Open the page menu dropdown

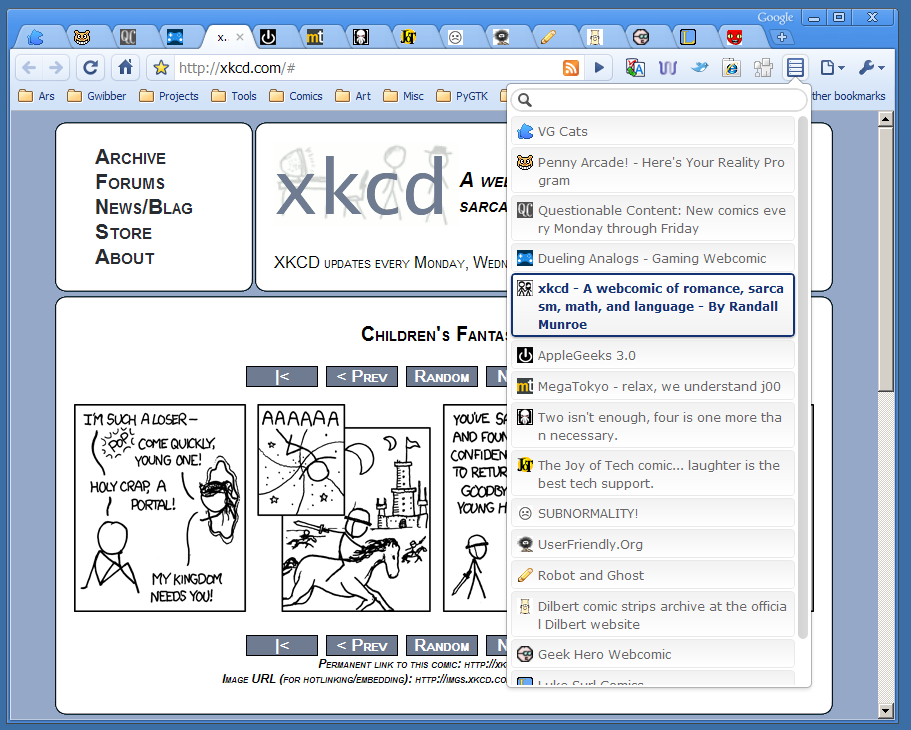833,68
